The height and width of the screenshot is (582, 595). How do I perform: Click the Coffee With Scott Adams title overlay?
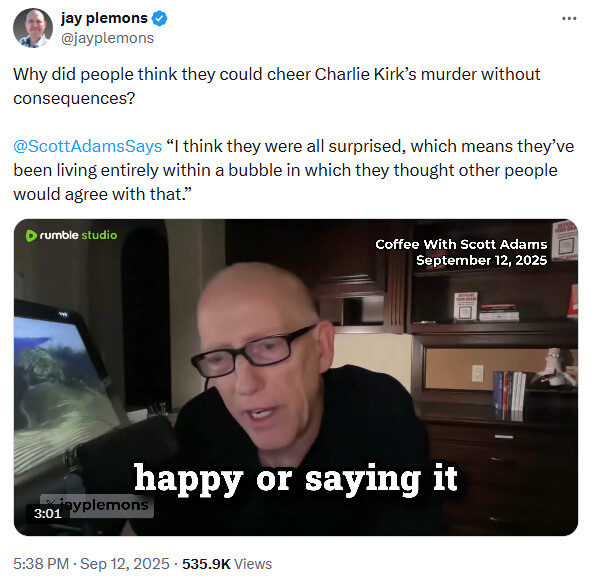(461, 244)
